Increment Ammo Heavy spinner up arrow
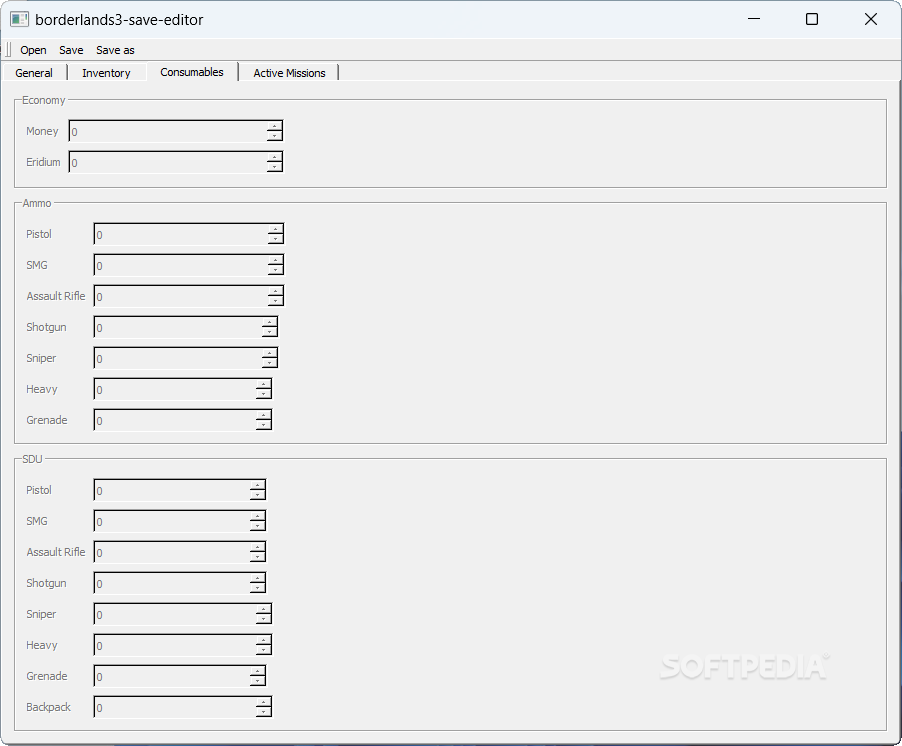Image resolution: width=902 pixels, height=746 pixels. pos(264,384)
